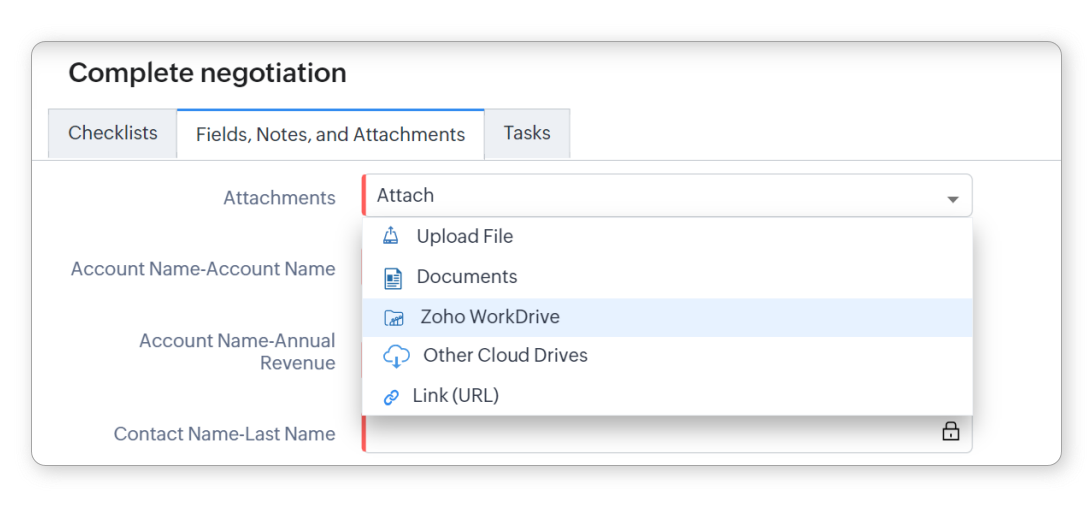
Task: Click the Complete negotiation heading
Action: pyautogui.click(x=207, y=73)
